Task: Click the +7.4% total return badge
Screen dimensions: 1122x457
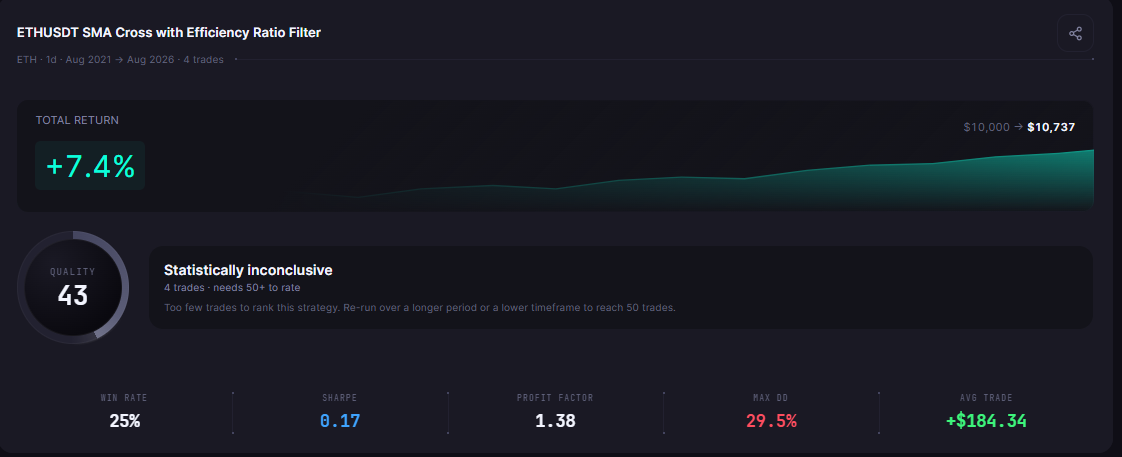Action: (x=90, y=166)
